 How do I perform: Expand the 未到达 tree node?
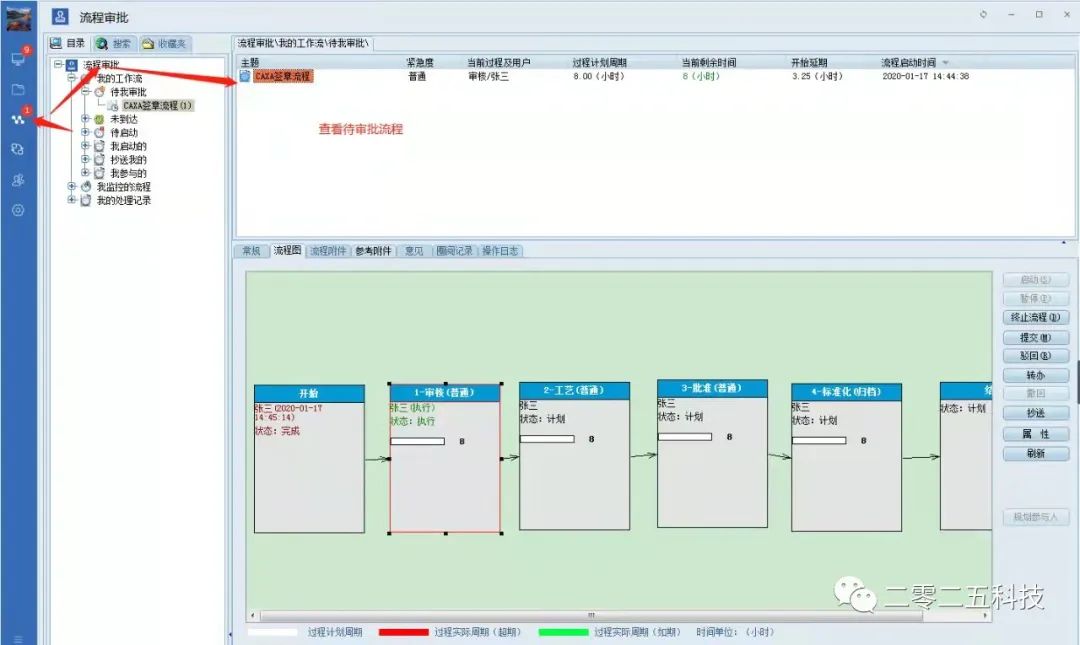[85, 119]
